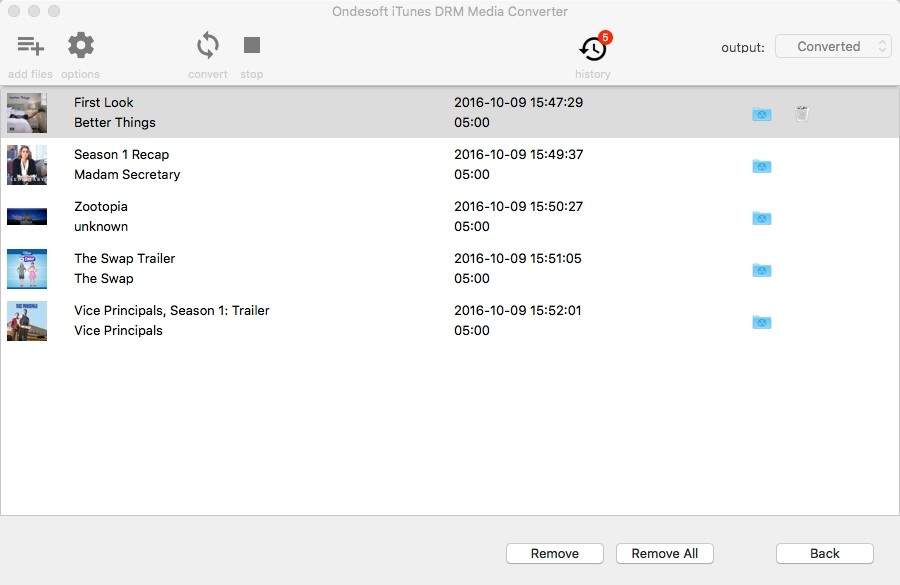Screen dimensions: 900x585
Task: Delete First Look with trash icon
Action: (802, 113)
